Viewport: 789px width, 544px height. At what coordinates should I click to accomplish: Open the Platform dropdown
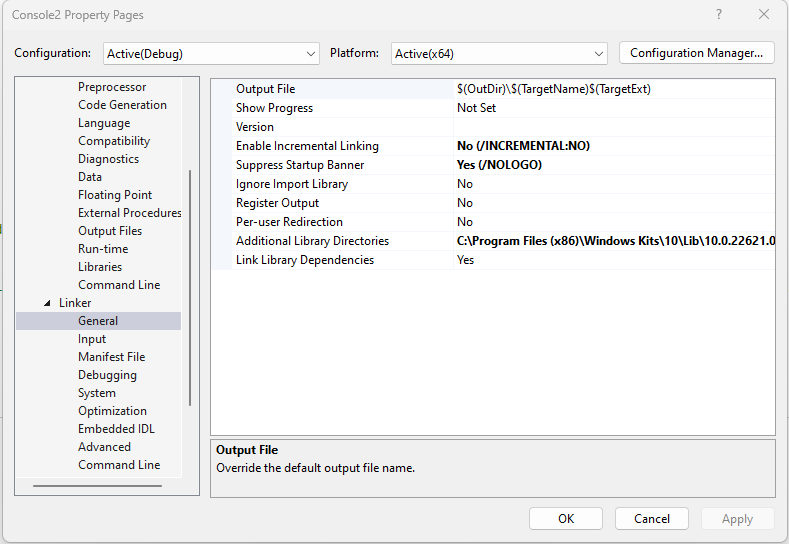499,53
